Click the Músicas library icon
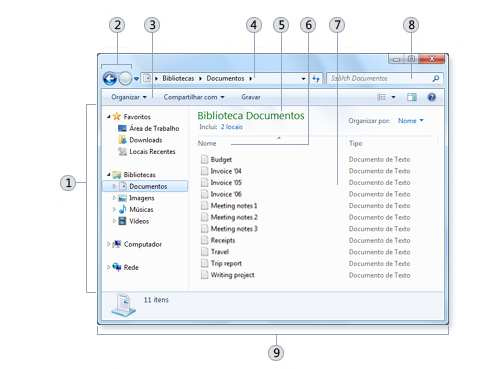 click(x=123, y=209)
